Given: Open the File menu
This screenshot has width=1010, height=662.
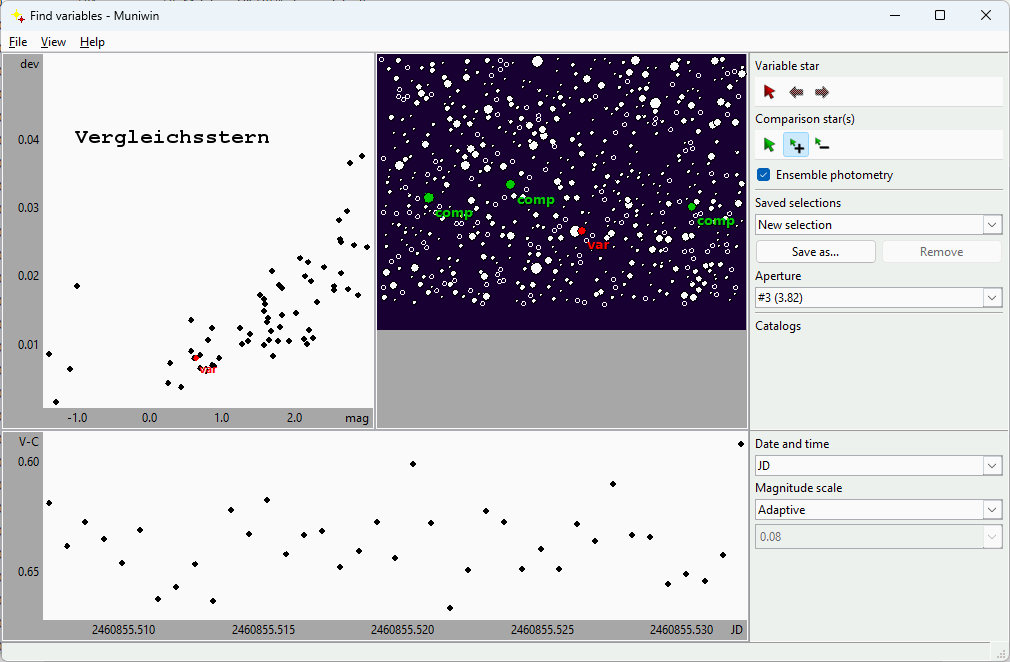Looking at the screenshot, I should point(18,42).
